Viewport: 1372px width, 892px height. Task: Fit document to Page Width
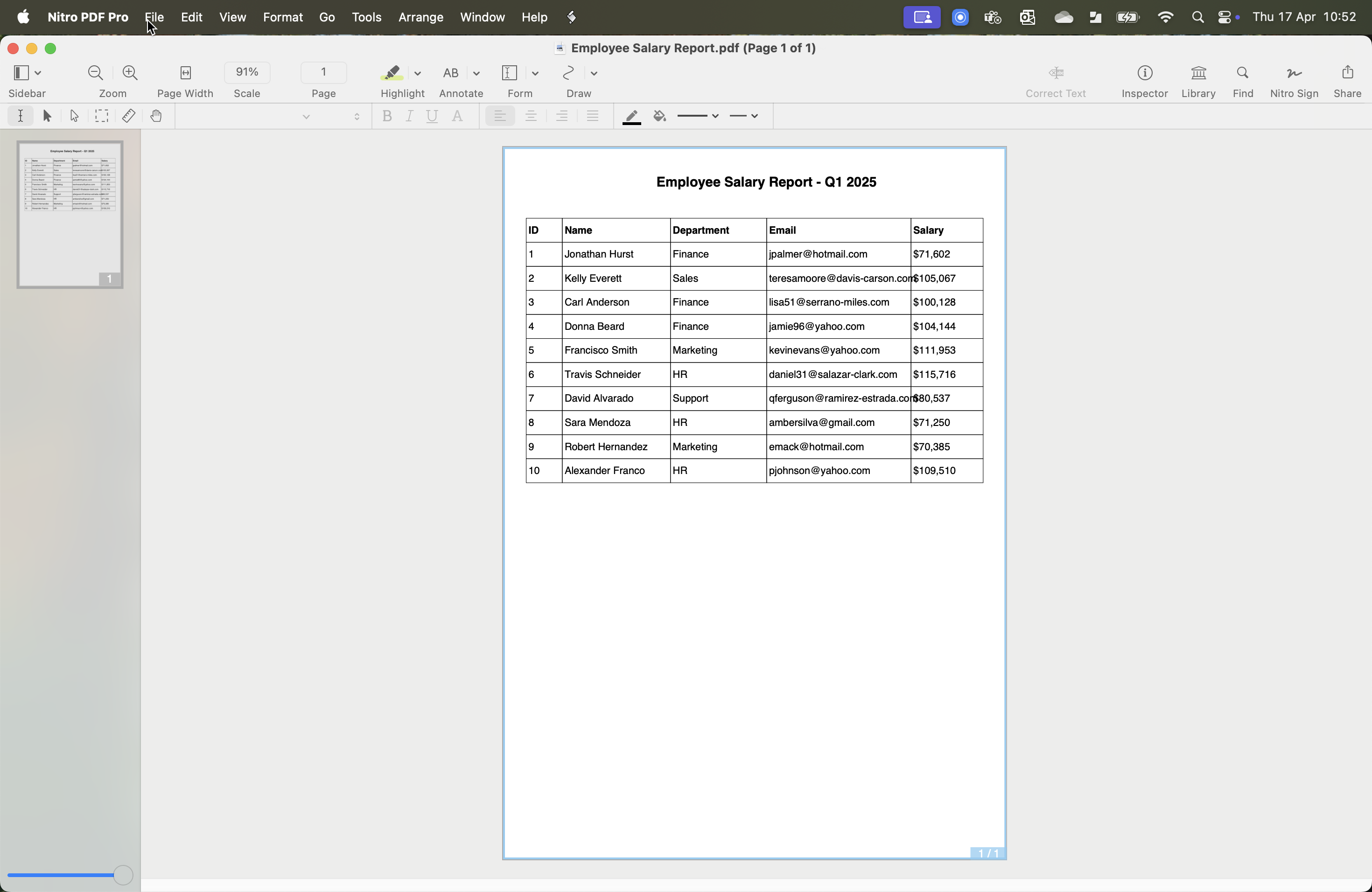[185, 73]
